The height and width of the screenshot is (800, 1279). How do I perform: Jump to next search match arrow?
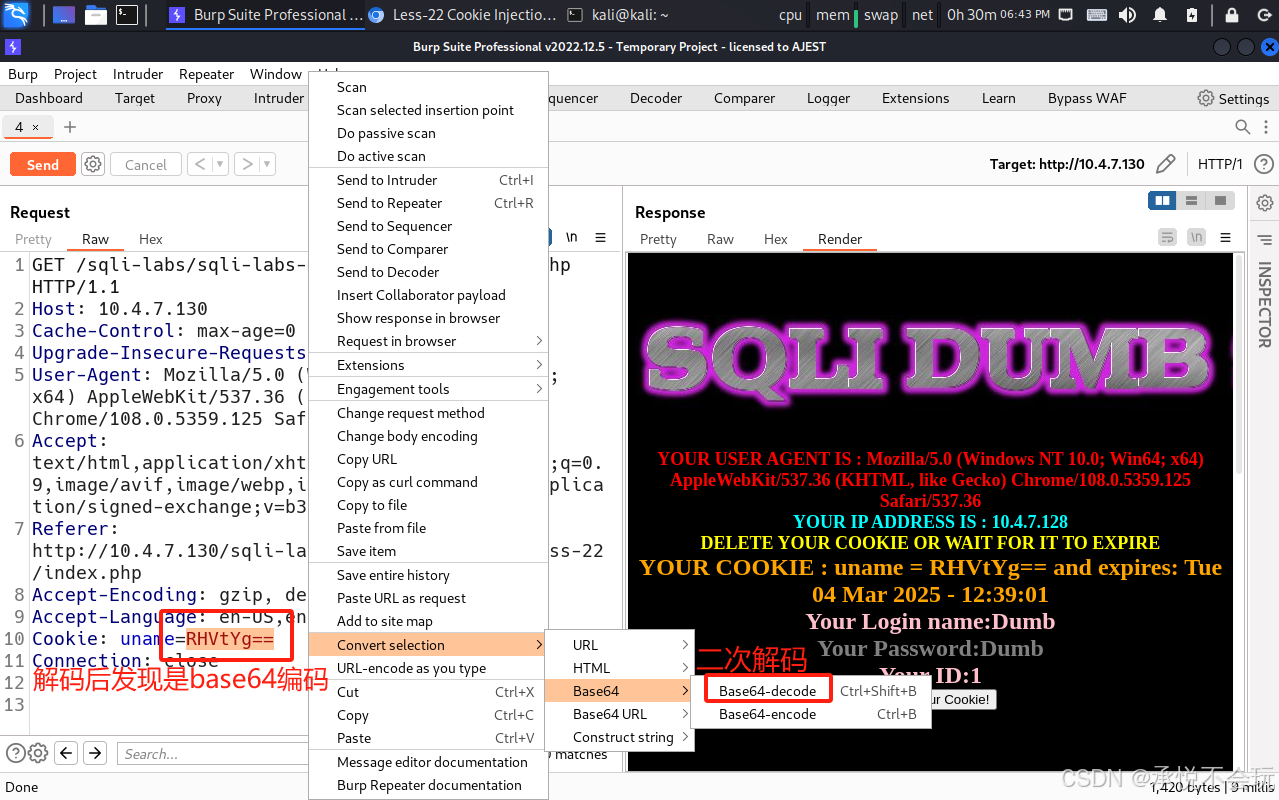coord(95,753)
